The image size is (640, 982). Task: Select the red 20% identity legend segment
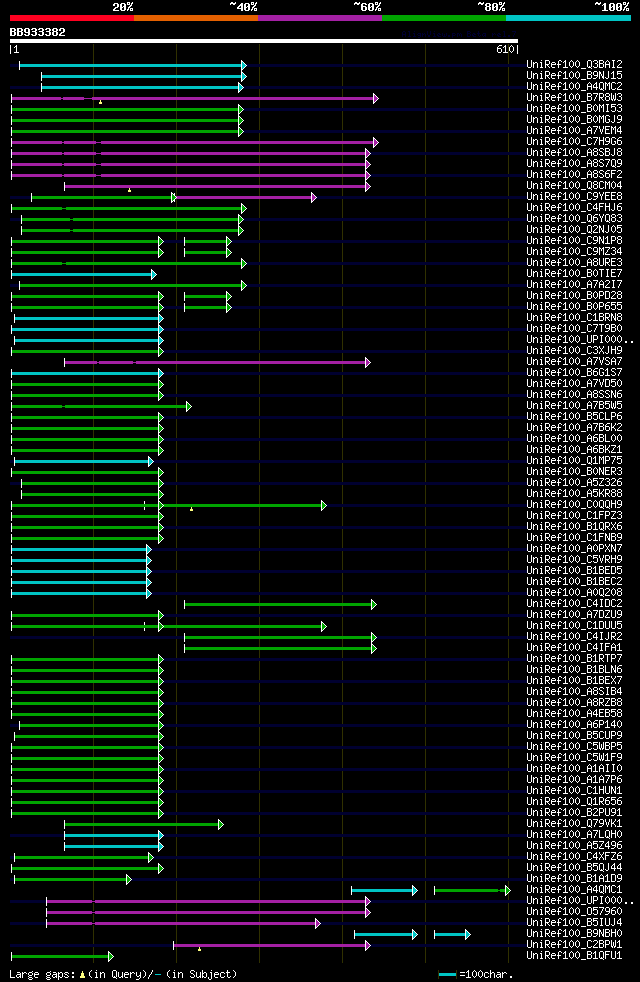pos(72,18)
